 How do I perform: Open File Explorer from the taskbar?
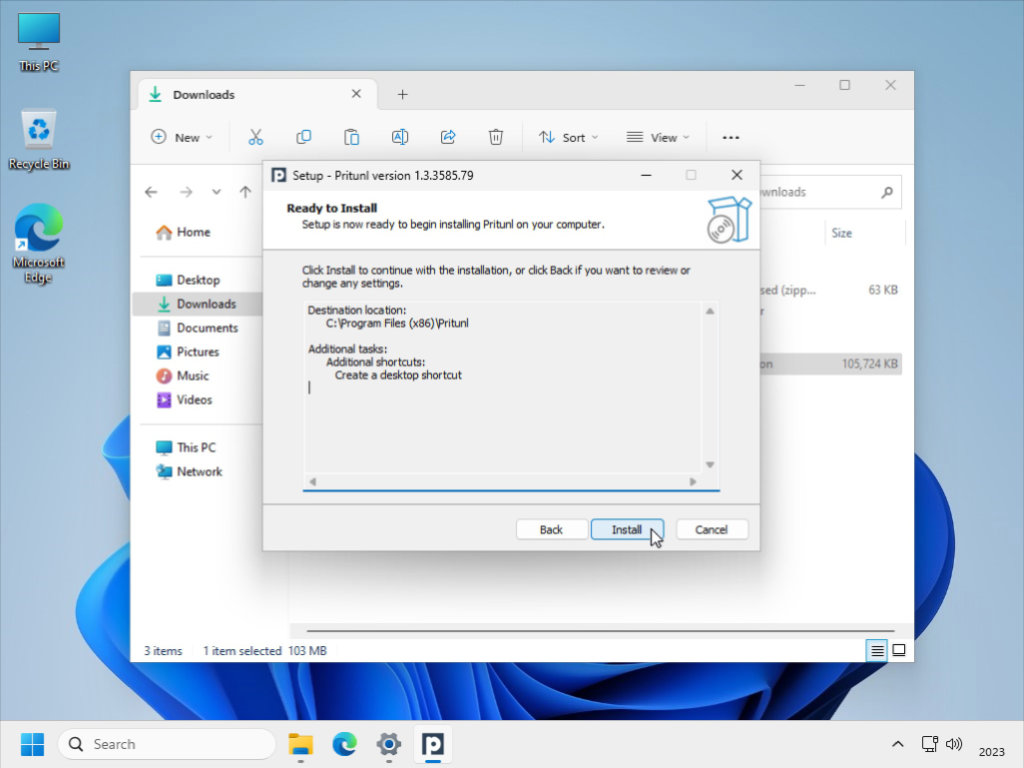[300, 744]
